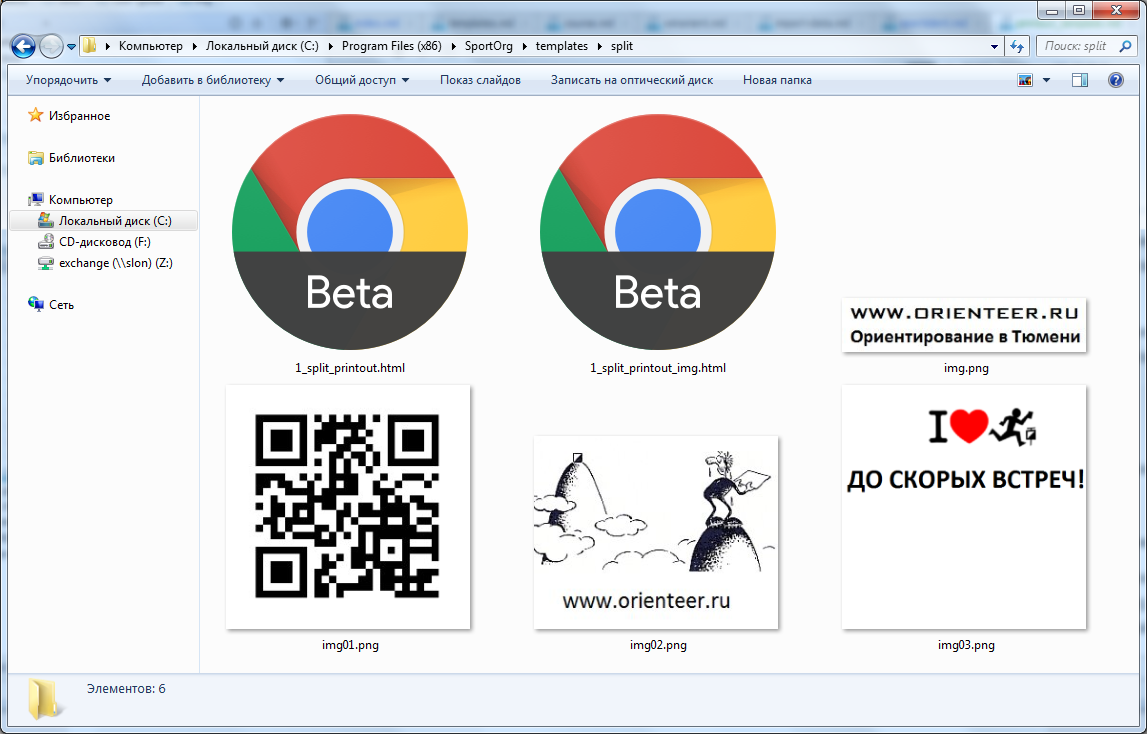Select 'Компьютер' breadcrumb in address bar
1147x734 pixels.
click(151, 46)
